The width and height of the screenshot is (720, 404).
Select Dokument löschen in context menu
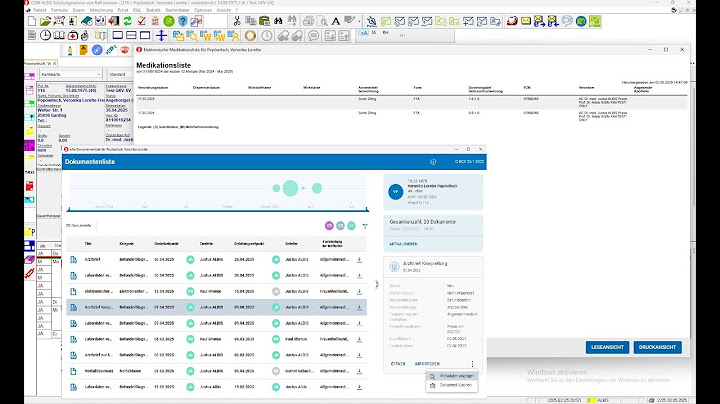pyautogui.click(x=452, y=385)
